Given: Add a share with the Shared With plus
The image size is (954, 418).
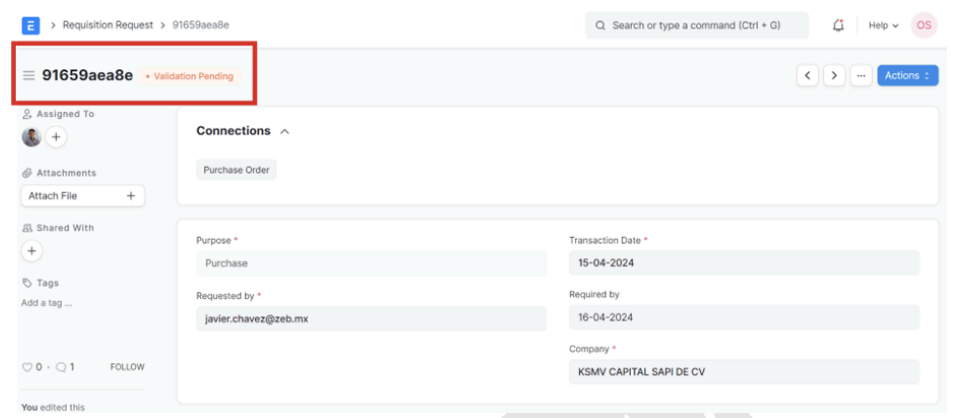Looking at the screenshot, I should pos(32,251).
